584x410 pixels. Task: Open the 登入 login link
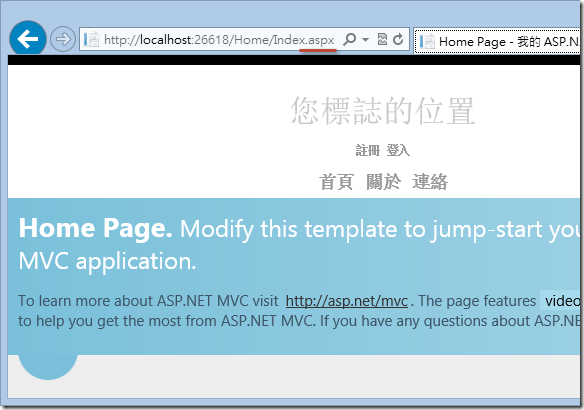point(398,150)
